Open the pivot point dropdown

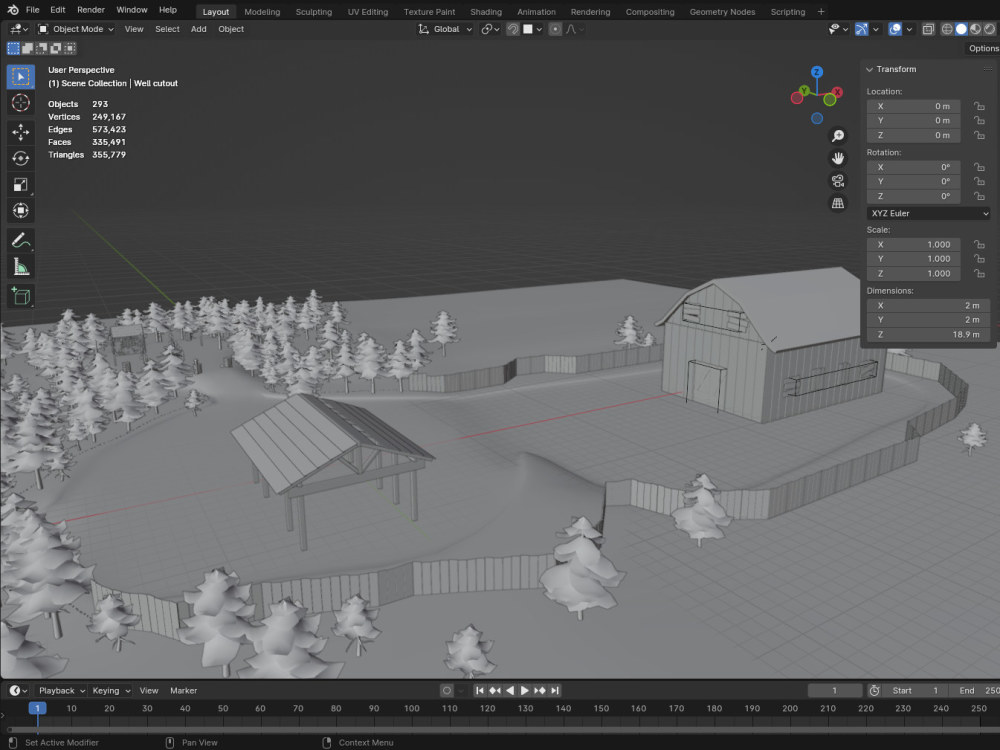490,29
